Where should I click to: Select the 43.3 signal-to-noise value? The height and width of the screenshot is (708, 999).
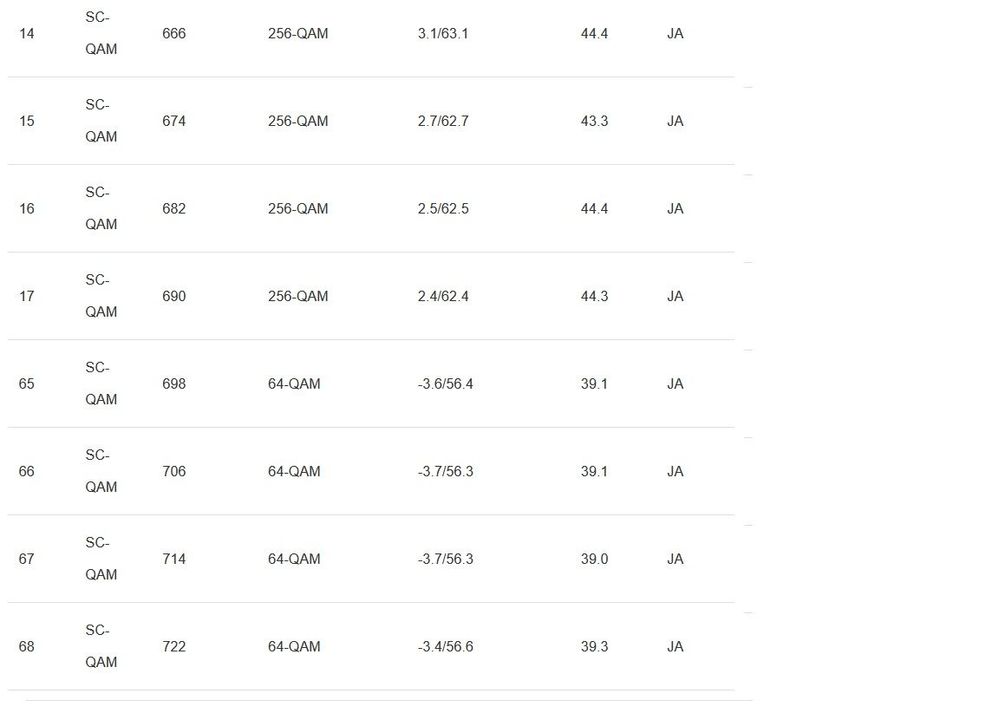pos(594,121)
